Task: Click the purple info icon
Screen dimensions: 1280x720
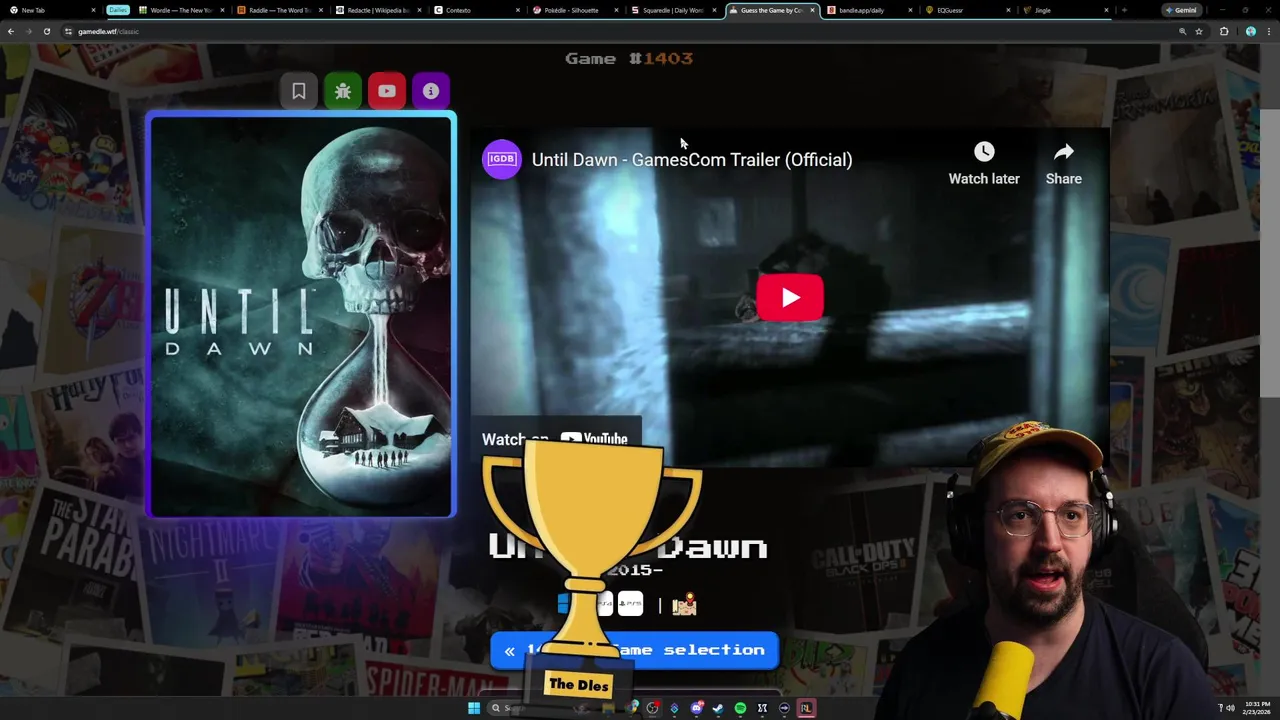Action: click(431, 91)
